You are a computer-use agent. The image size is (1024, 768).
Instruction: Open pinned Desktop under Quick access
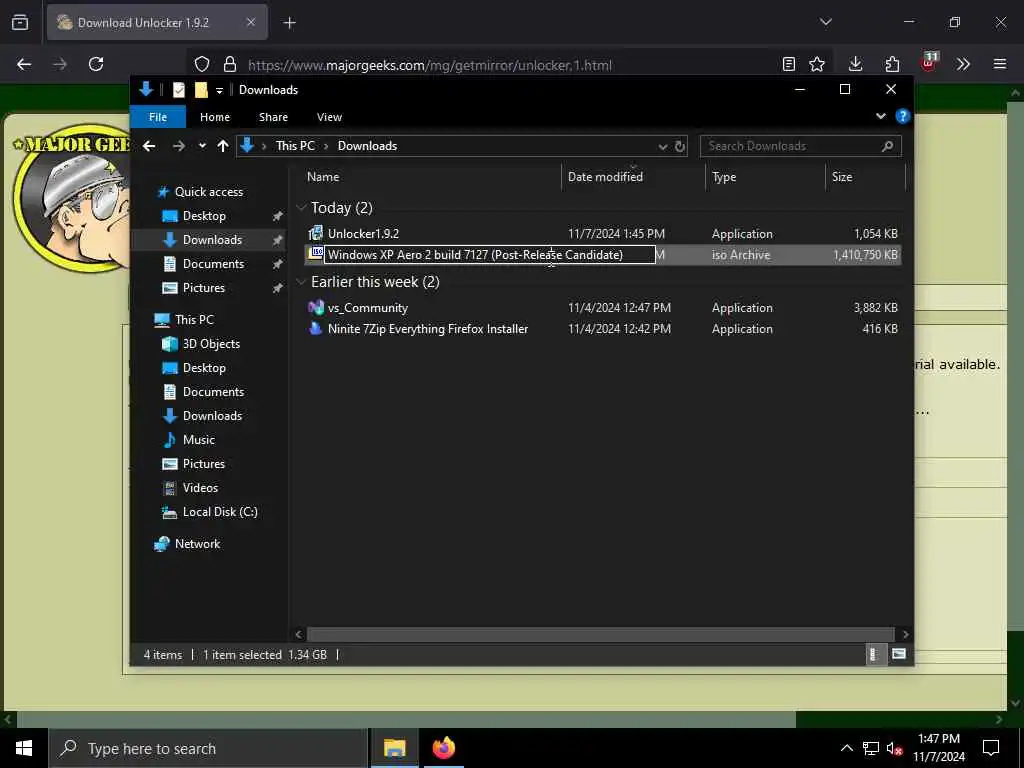pos(204,216)
